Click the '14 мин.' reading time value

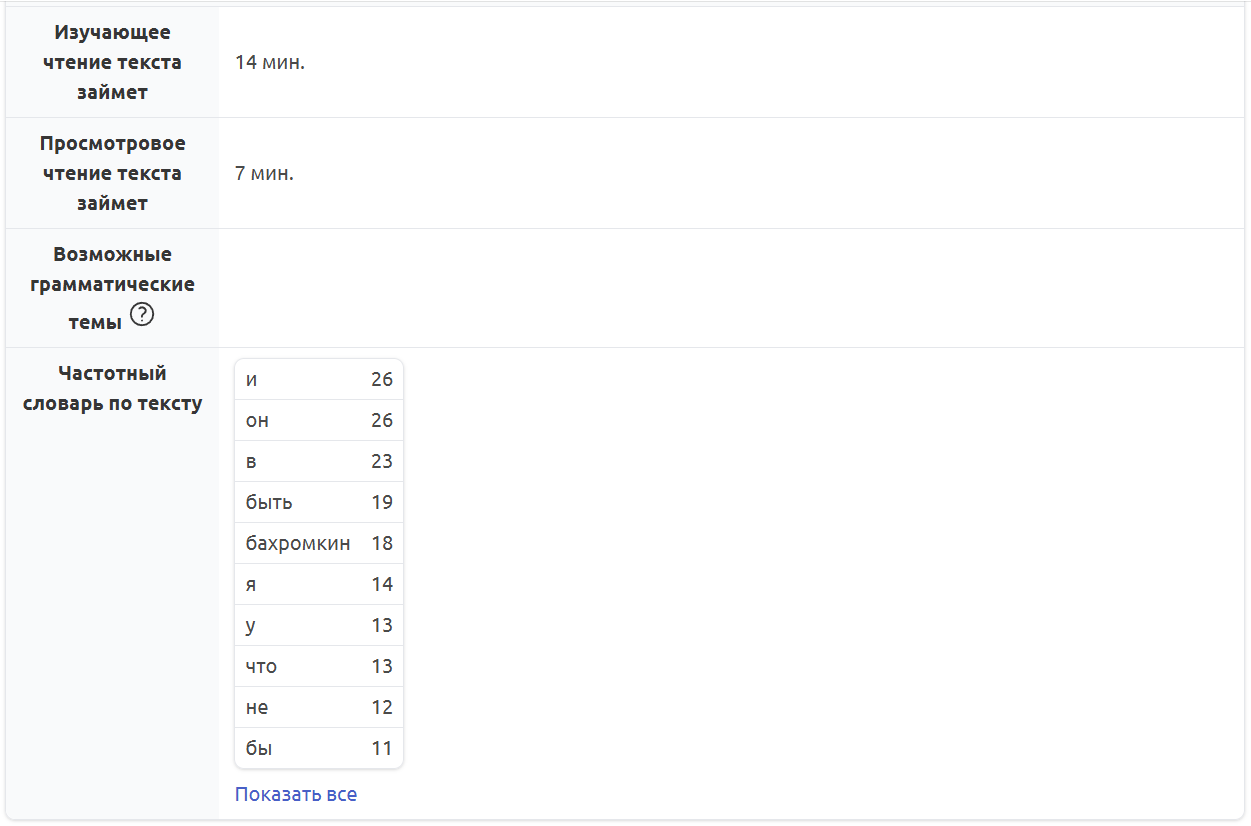tap(270, 63)
